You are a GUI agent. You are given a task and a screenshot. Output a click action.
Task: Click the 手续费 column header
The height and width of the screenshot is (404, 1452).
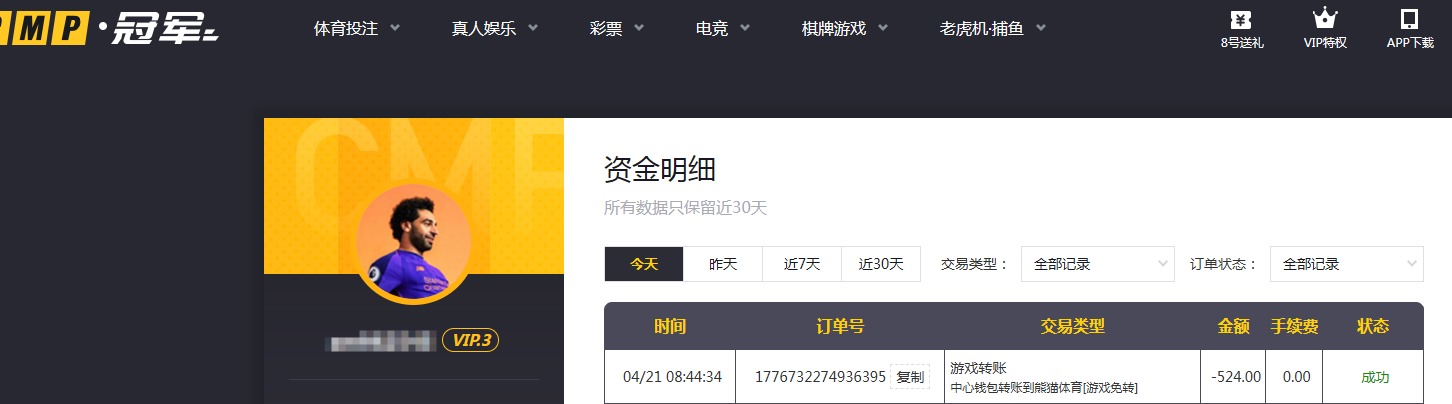pyautogui.click(x=1295, y=327)
